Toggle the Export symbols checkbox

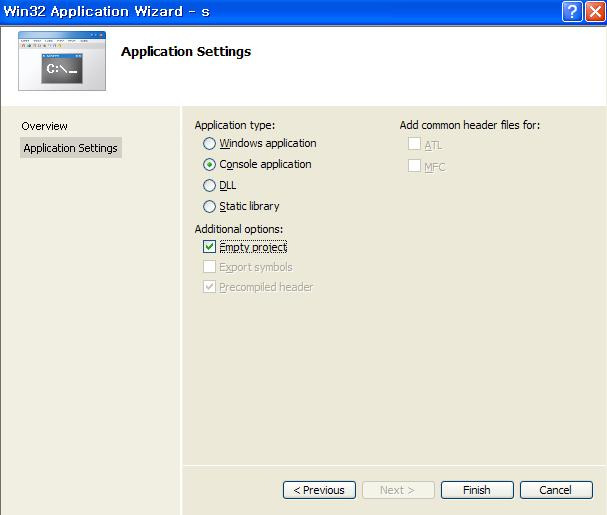pos(209,267)
